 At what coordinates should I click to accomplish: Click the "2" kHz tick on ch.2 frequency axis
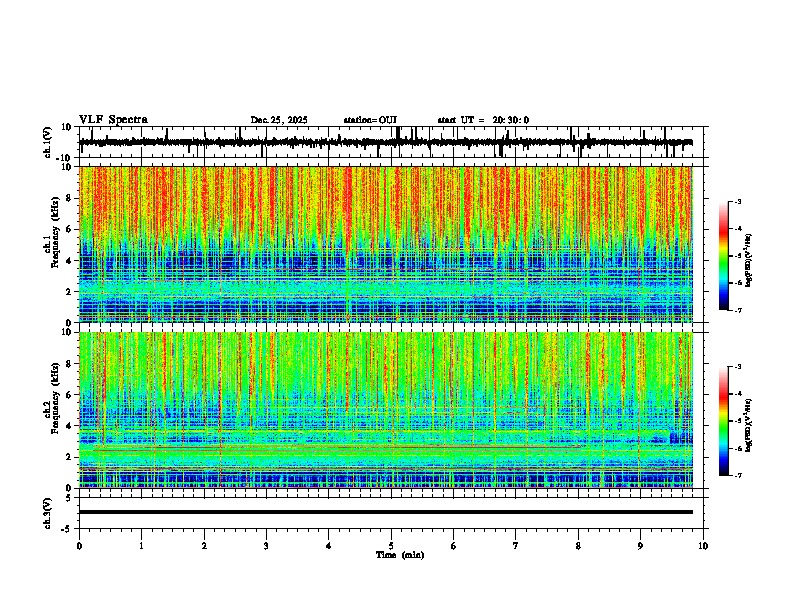[71, 457]
